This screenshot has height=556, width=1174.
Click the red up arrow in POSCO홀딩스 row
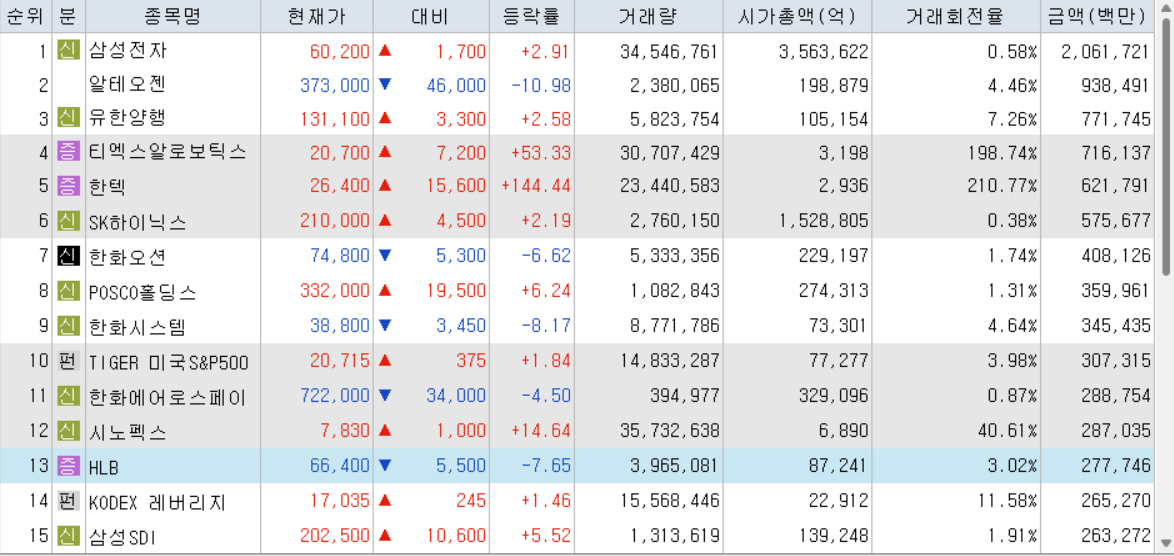pyautogui.click(x=385, y=290)
